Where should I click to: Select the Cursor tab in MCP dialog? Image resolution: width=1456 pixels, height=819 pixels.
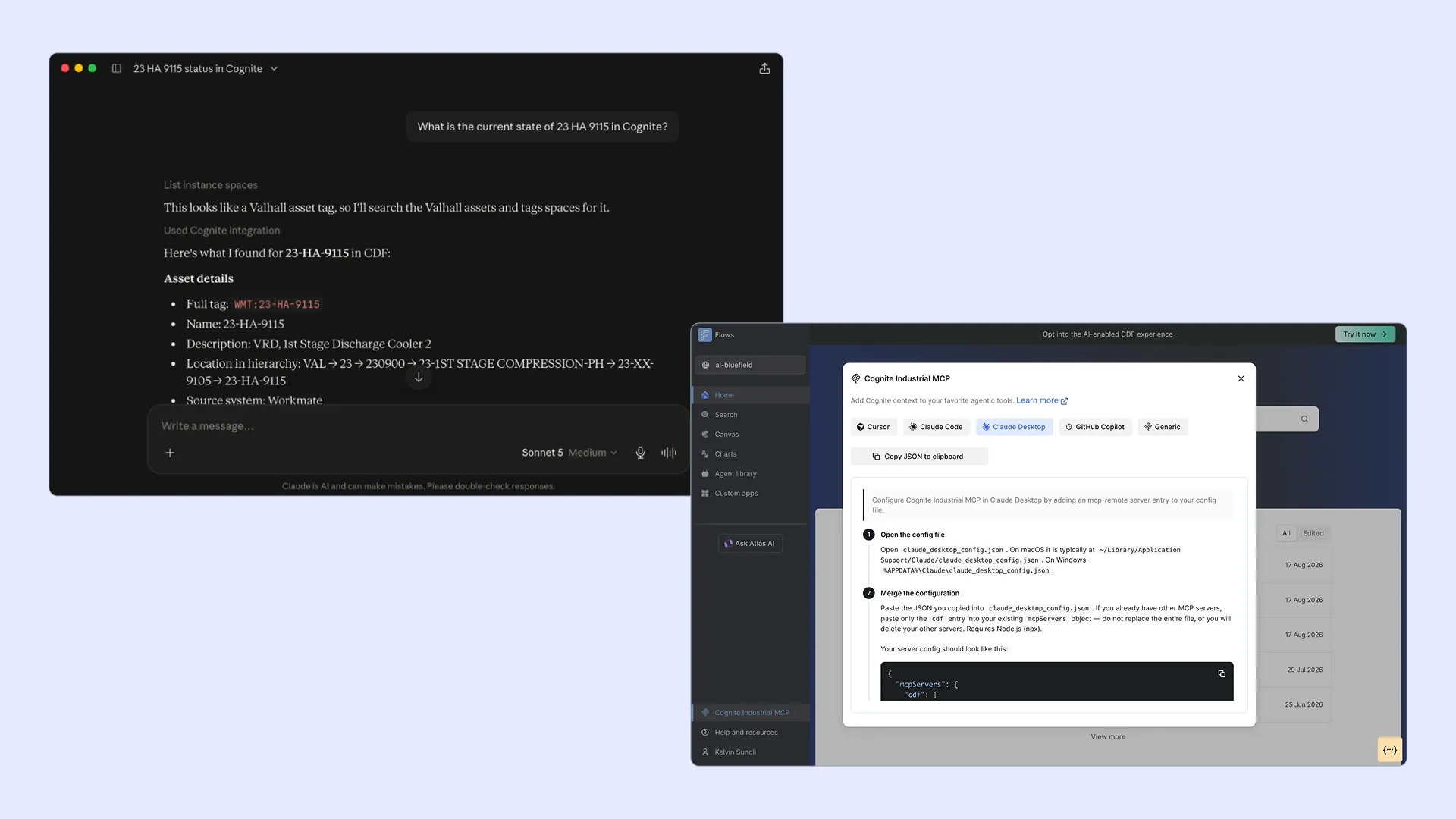[x=874, y=427]
